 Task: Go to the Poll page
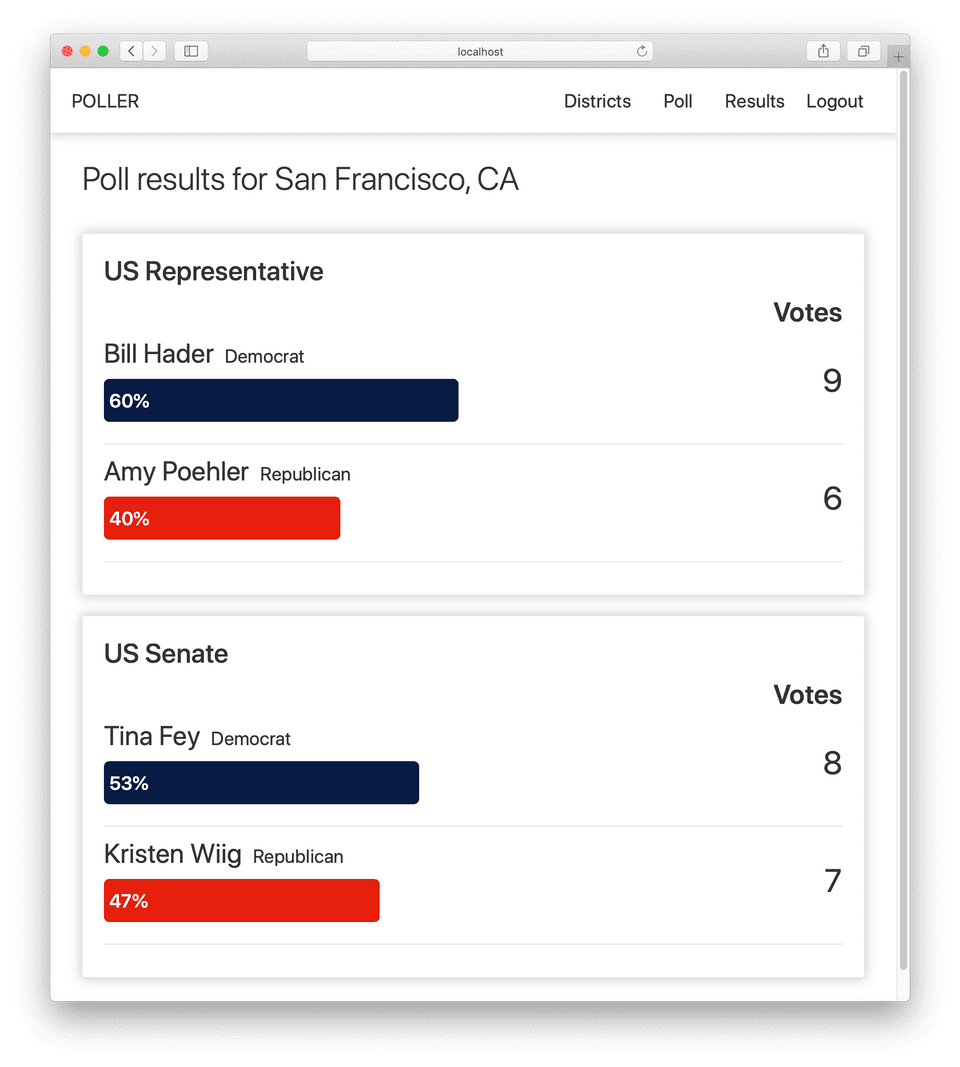pos(678,101)
